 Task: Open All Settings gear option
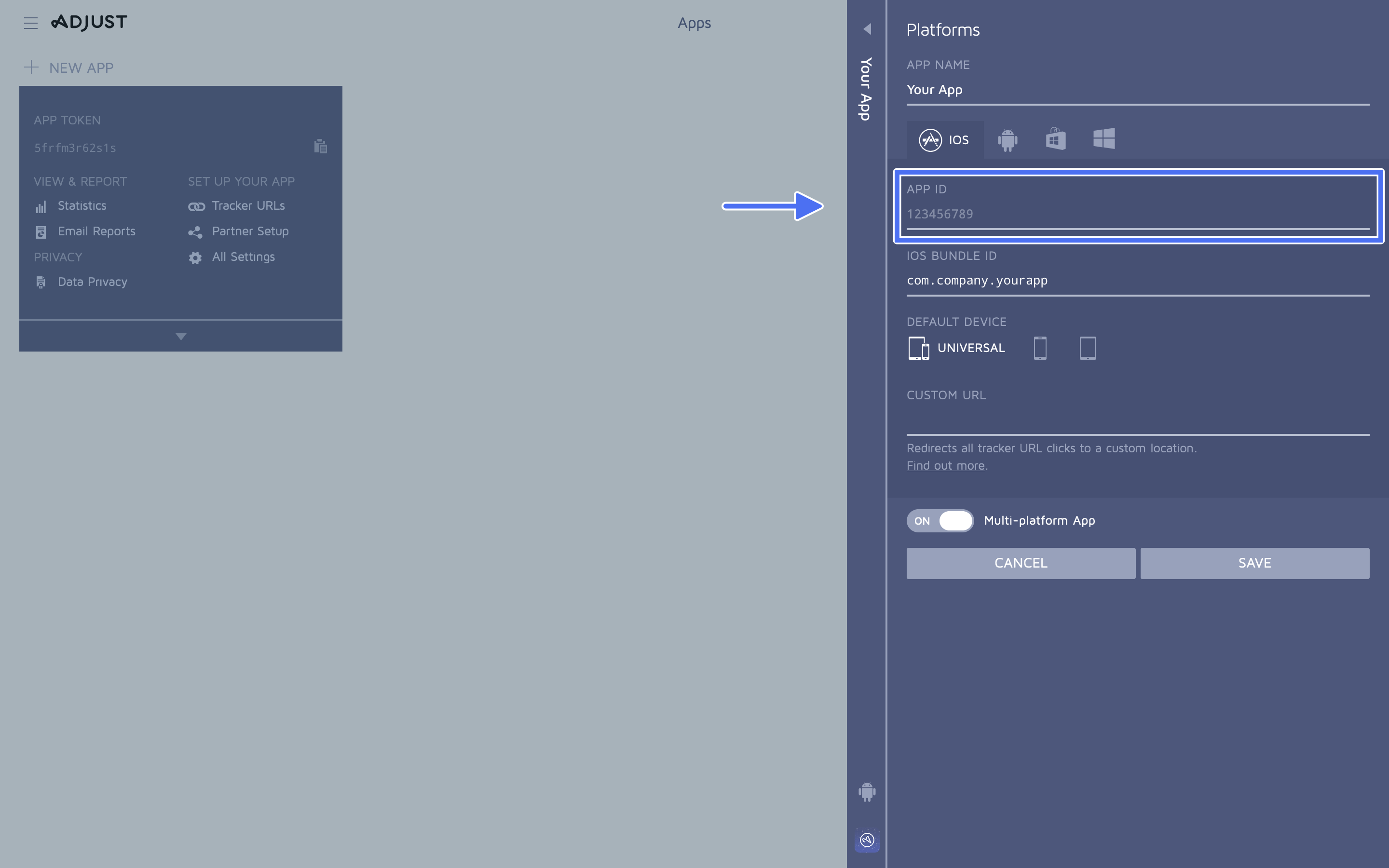[x=243, y=257]
